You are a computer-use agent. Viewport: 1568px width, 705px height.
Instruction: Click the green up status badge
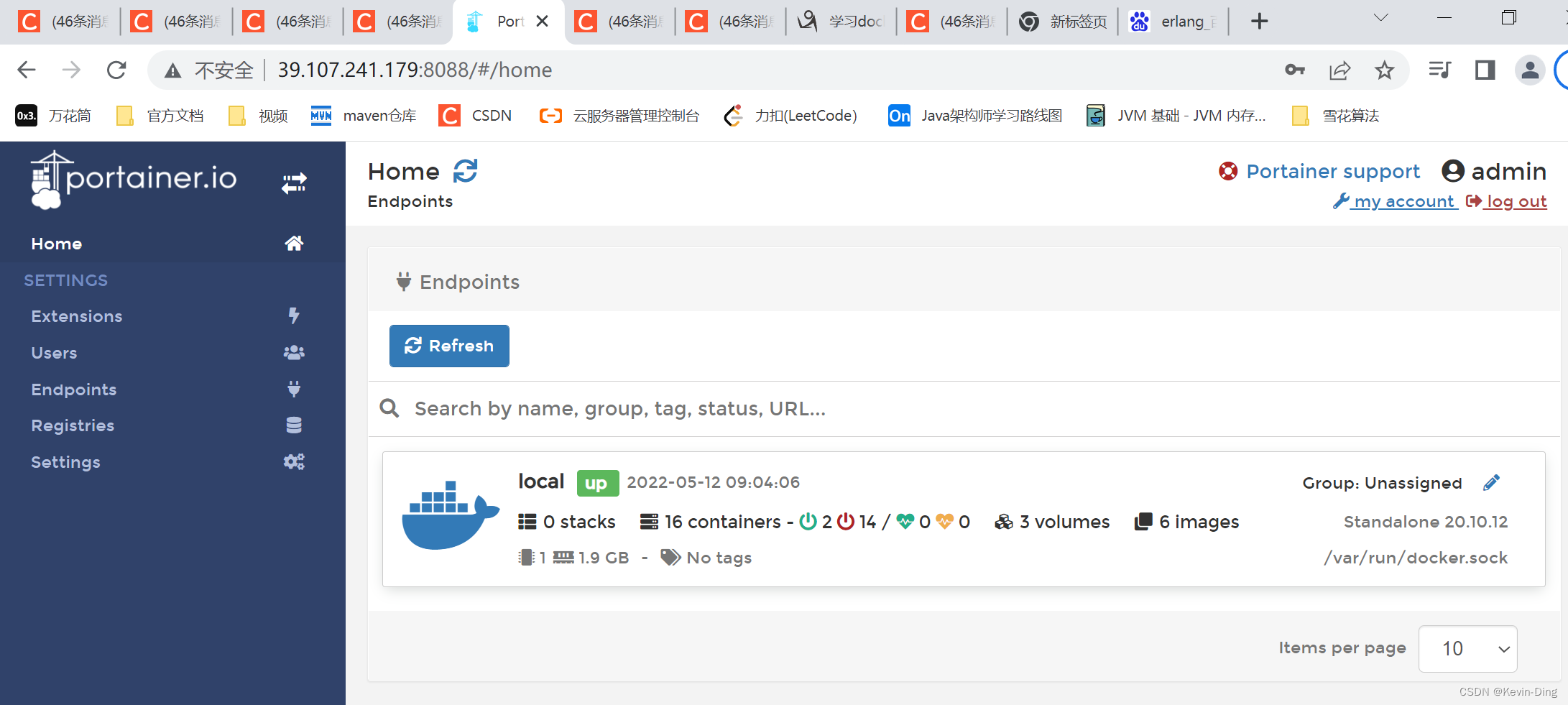[597, 483]
